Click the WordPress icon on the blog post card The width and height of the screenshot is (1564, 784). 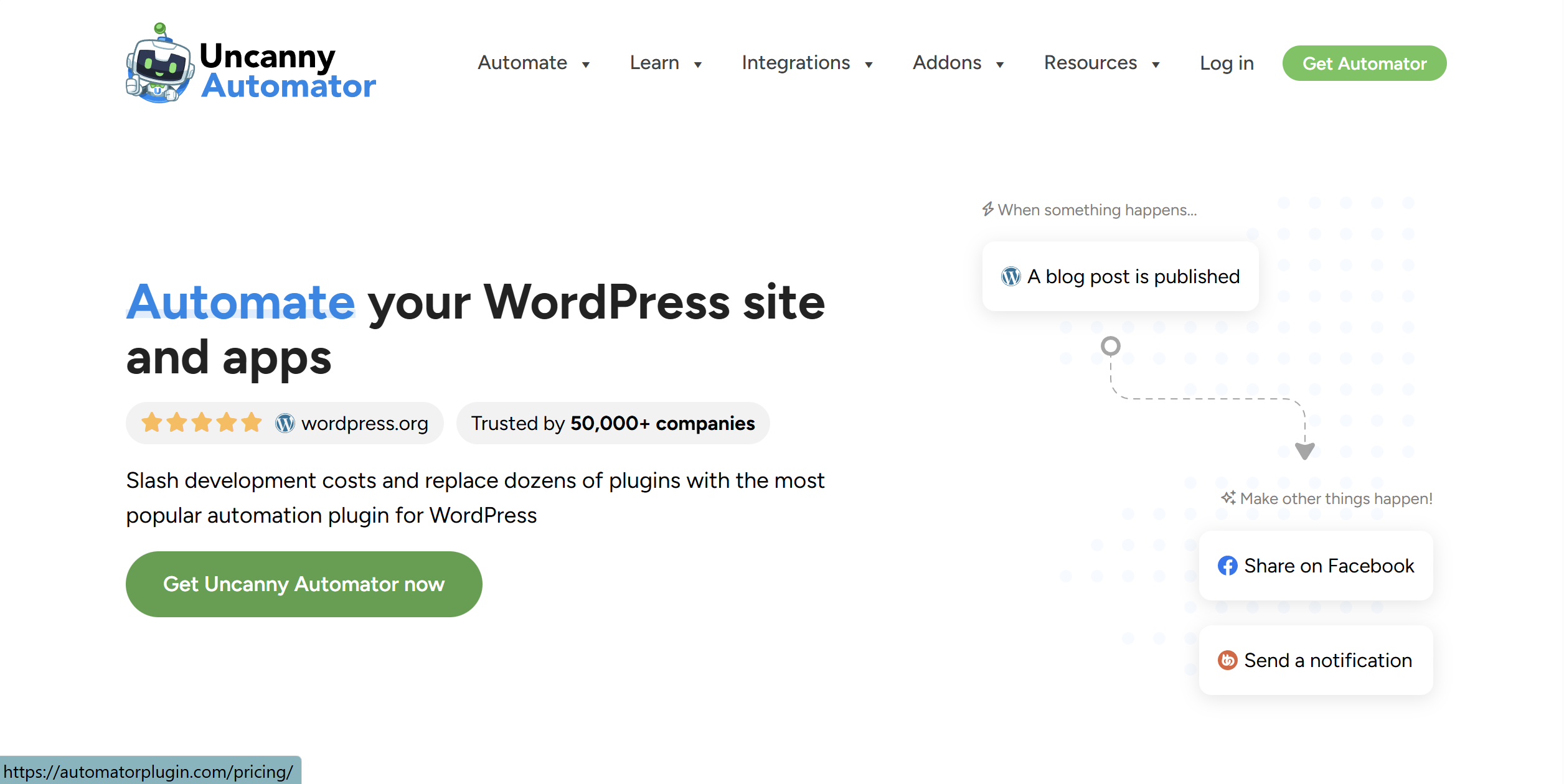point(1010,276)
